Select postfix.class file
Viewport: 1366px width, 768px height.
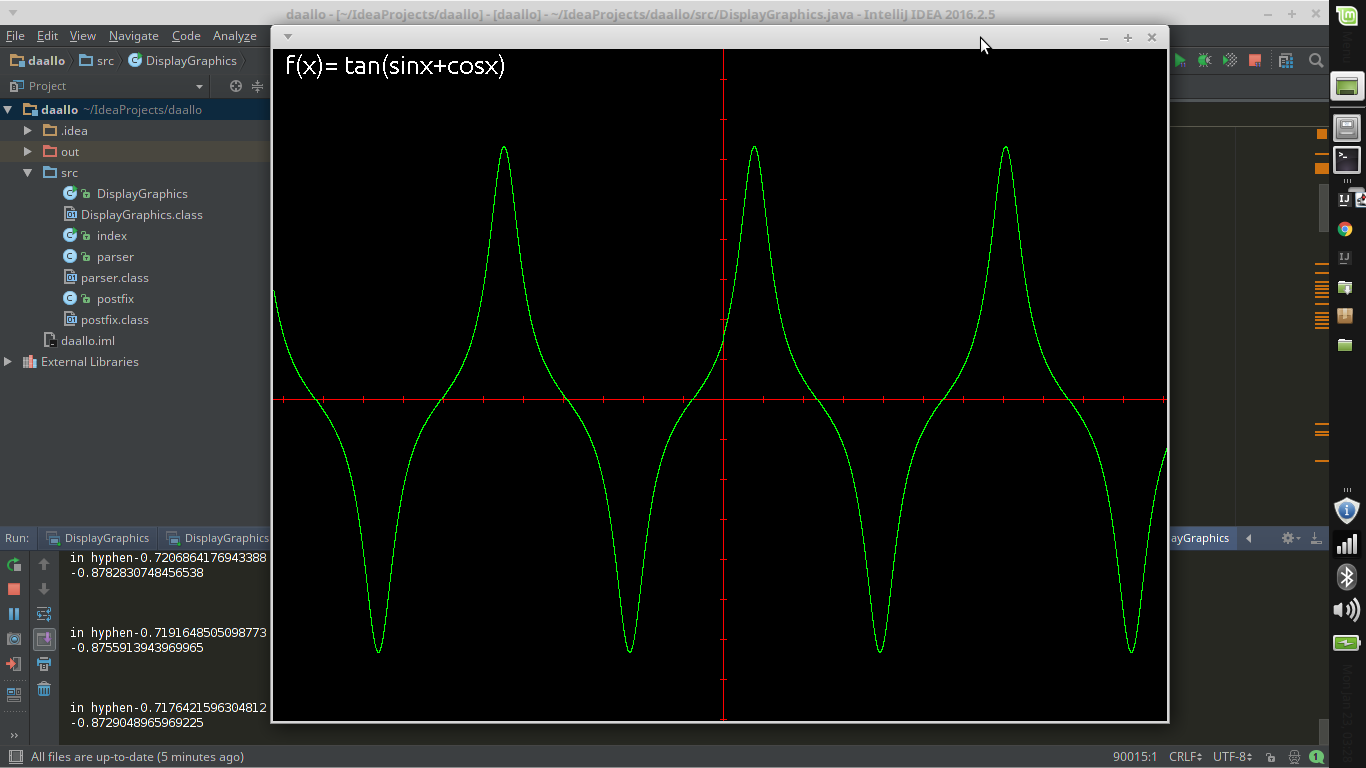[x=114, y=320]
